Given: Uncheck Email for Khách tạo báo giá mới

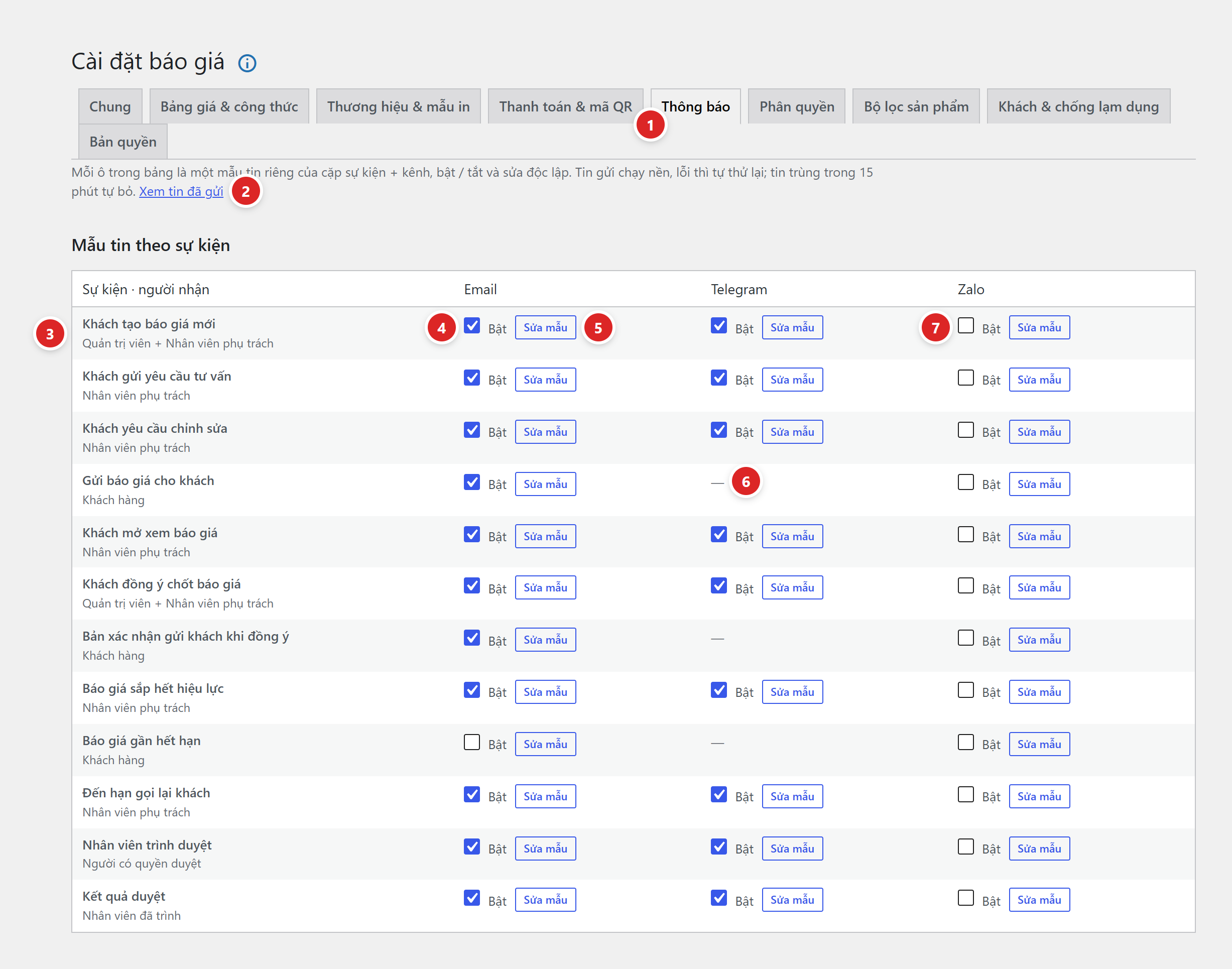Looking at the screenshot, I should point(472,326).
